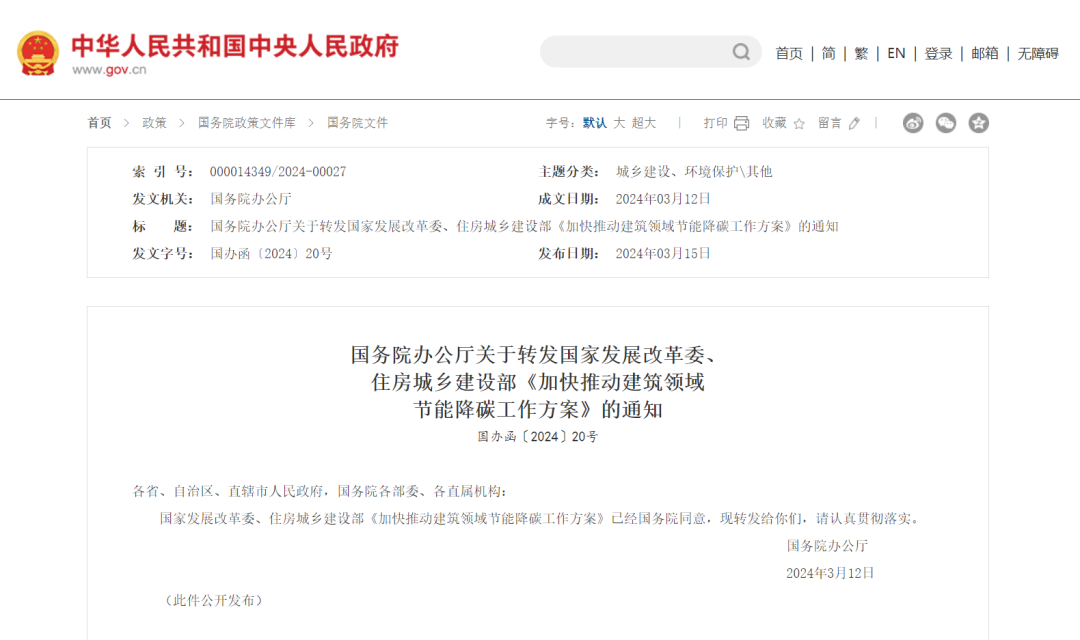The image size is (1080, 640).
Task: Open 国务院文件 breadcrumb
Action: 357,123
